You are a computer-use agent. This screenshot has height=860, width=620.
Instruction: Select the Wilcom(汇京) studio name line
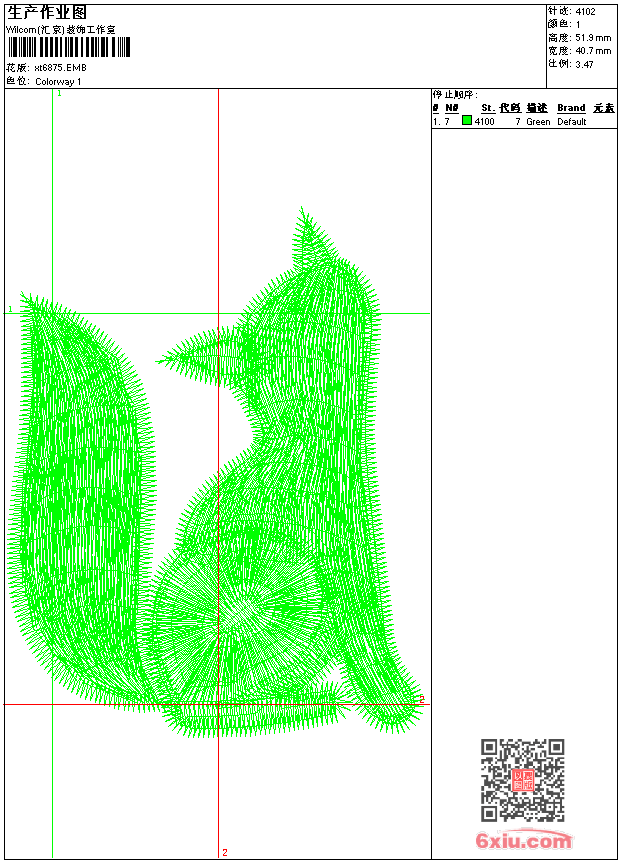[60, 30]
